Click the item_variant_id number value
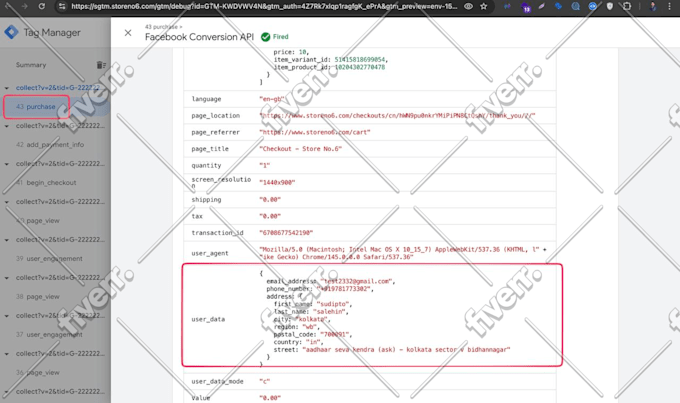 click(x=360, y=59)
